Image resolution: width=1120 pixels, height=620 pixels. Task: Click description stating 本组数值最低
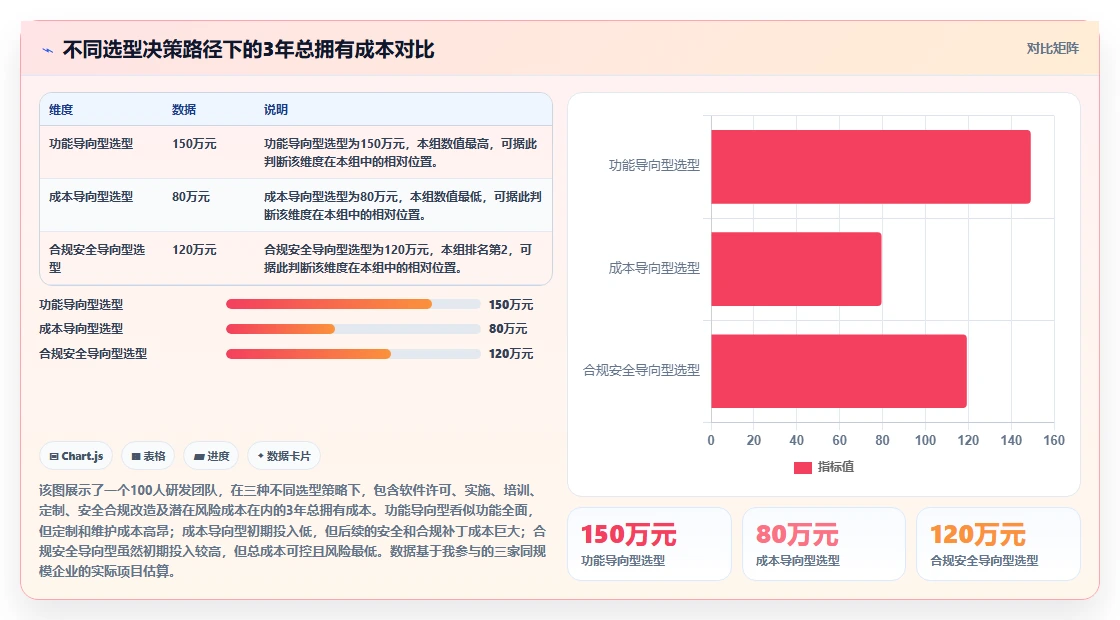(403, 205)
